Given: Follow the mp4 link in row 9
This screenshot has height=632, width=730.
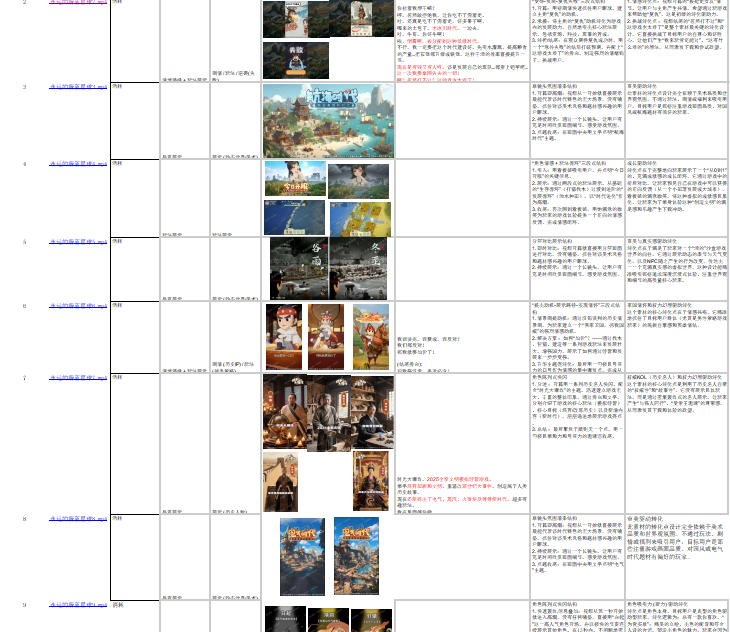Looking at the screenshot, I should pyautogui.click(x=78, y=605).
